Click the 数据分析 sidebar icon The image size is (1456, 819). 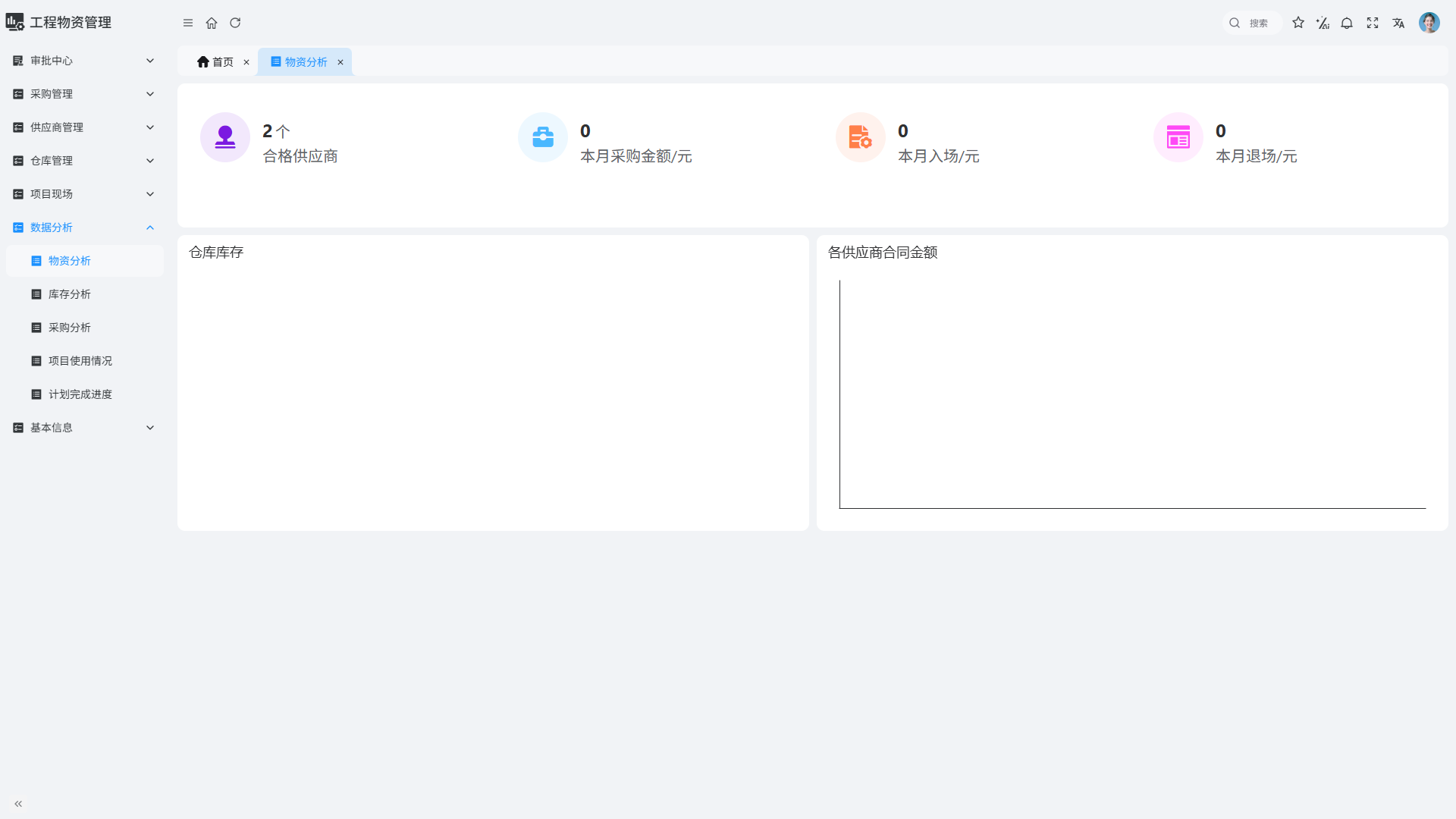pyautogui.click(x=18, y=227)
